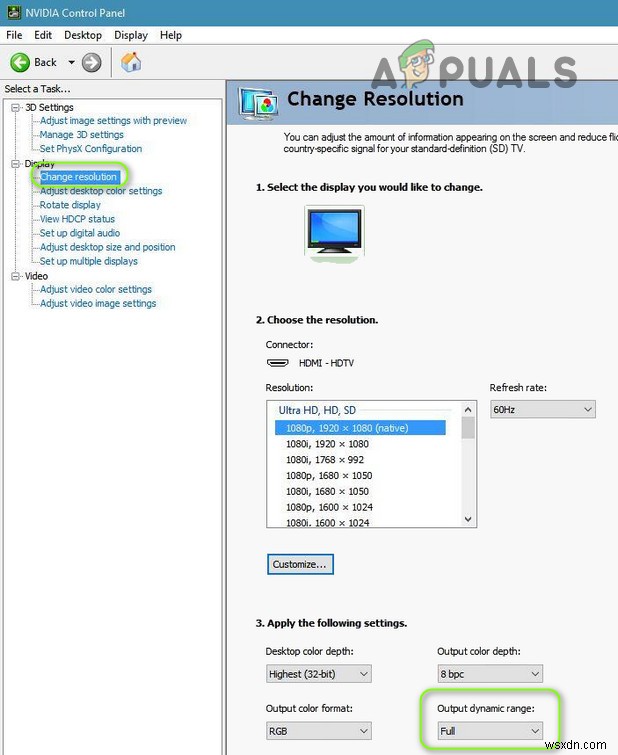Select 1080i, 1680 × 1050 resolution
The height and width of the screenshot is (755, 618).
(327, 491)
